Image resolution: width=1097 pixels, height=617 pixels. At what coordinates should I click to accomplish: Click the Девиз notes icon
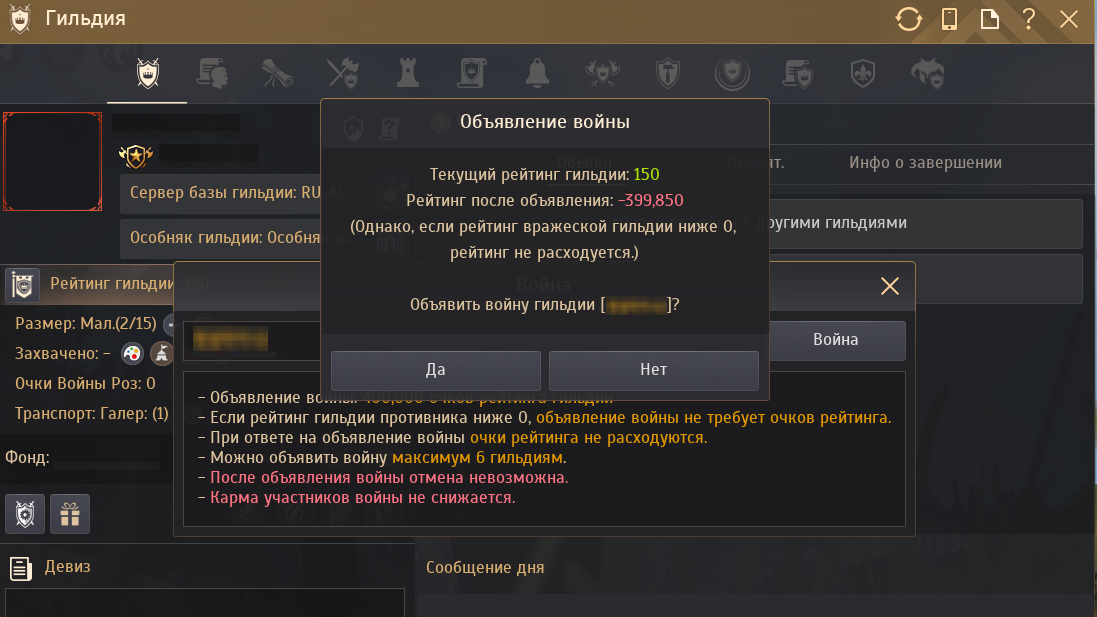point(20,568)
